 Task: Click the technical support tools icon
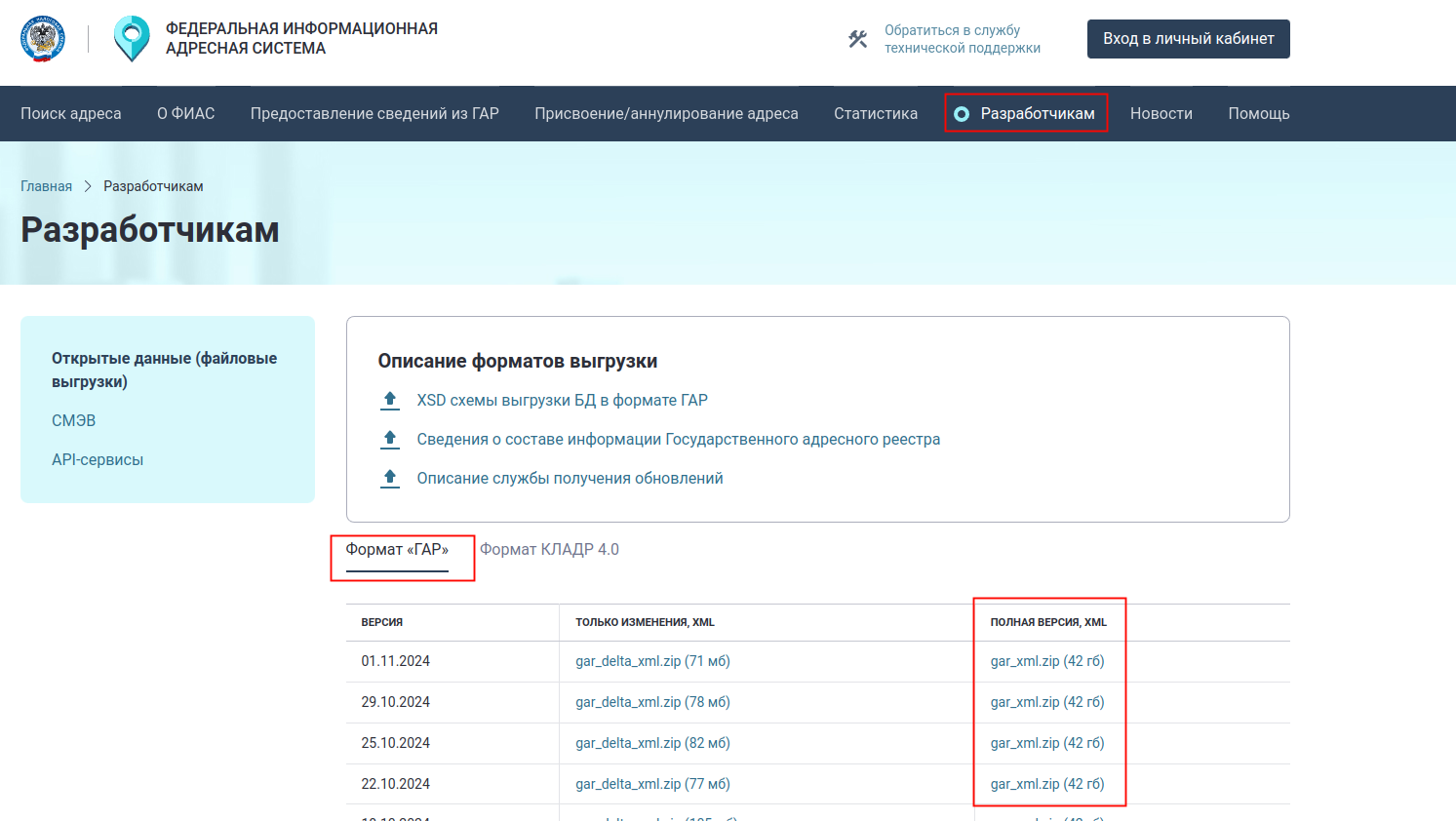[857, 39]
